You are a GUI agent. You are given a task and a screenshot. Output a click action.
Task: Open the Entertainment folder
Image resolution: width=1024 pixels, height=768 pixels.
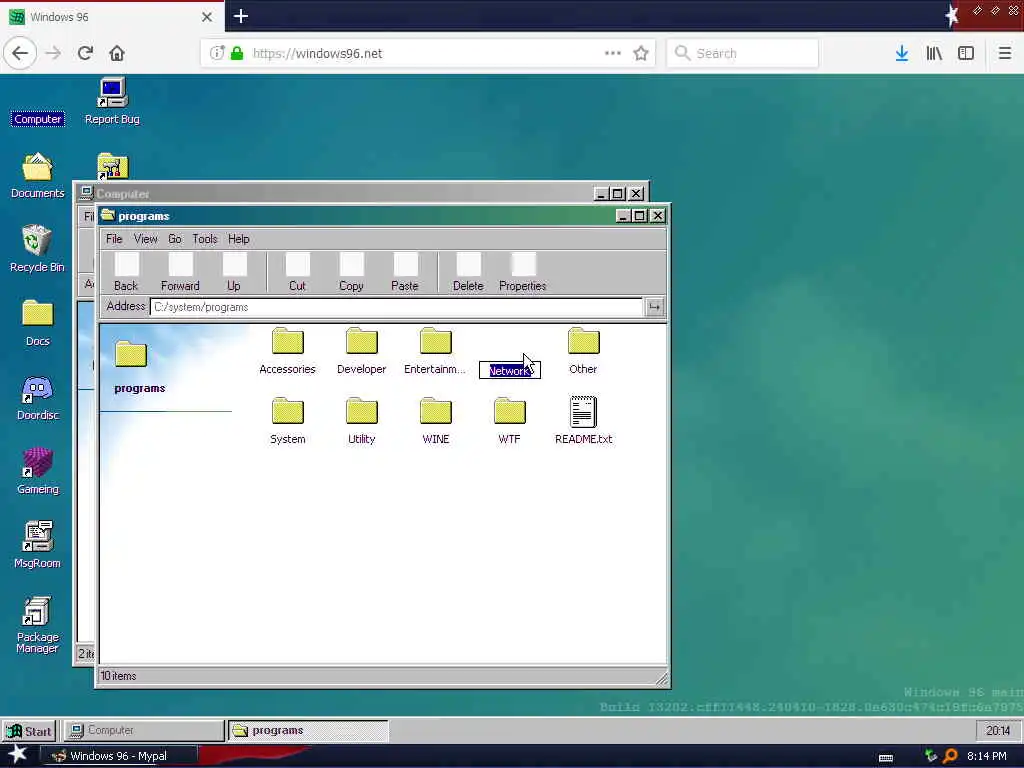point(435,351)
